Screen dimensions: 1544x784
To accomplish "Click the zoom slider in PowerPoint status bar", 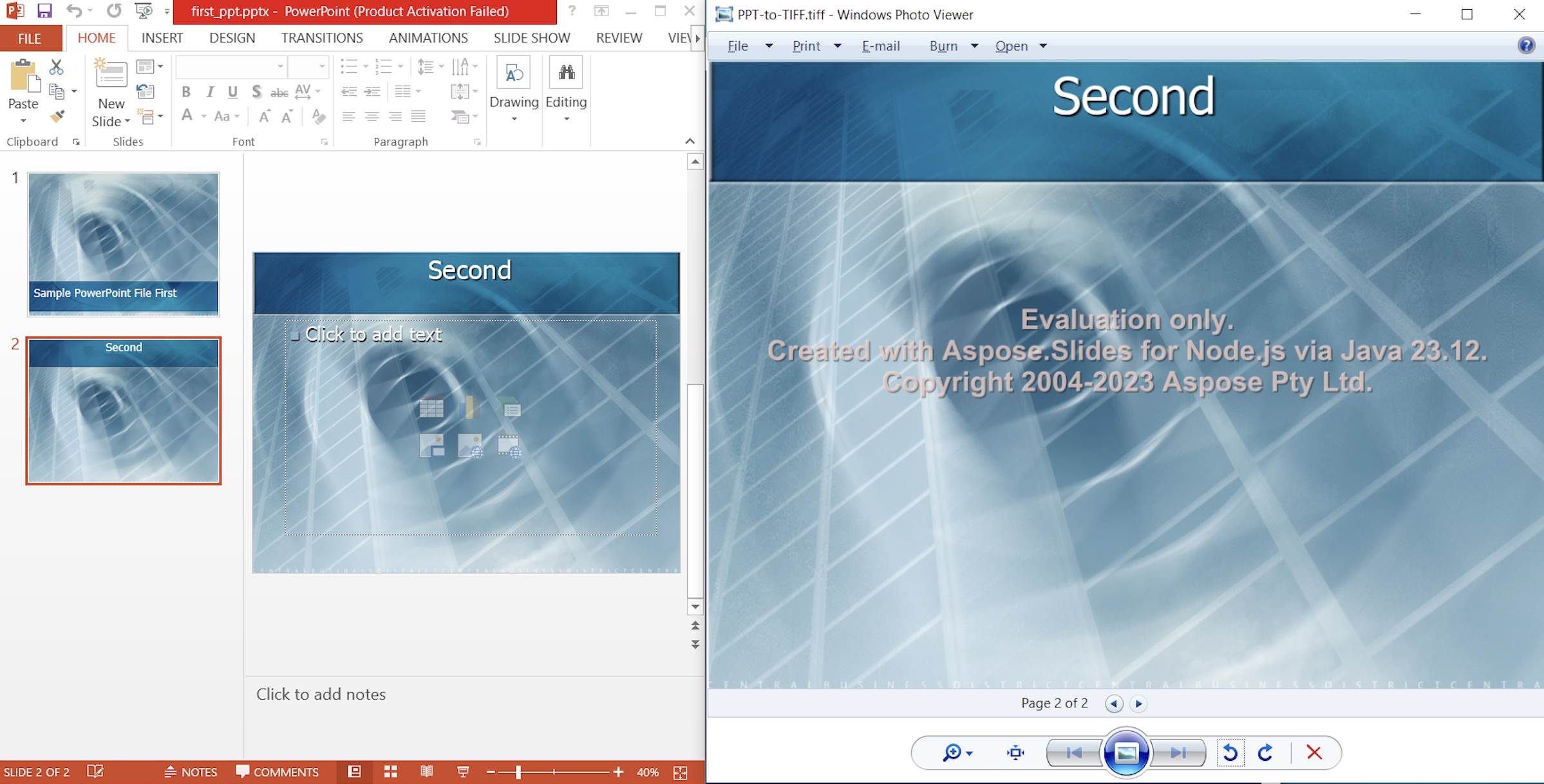I will [x=518, y=772].
